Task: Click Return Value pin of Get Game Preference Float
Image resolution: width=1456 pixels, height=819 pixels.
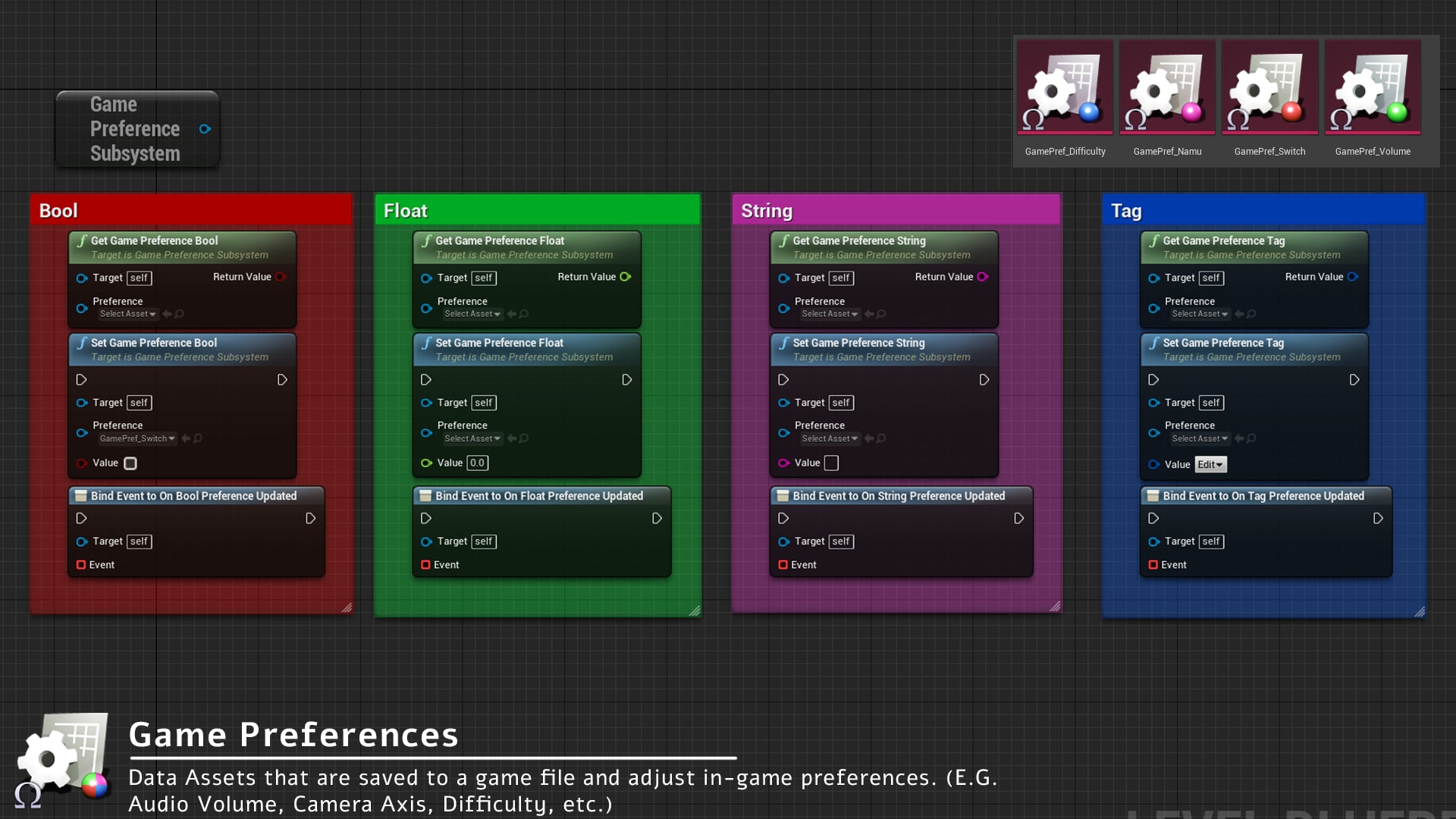Action: tap(626, 277)
